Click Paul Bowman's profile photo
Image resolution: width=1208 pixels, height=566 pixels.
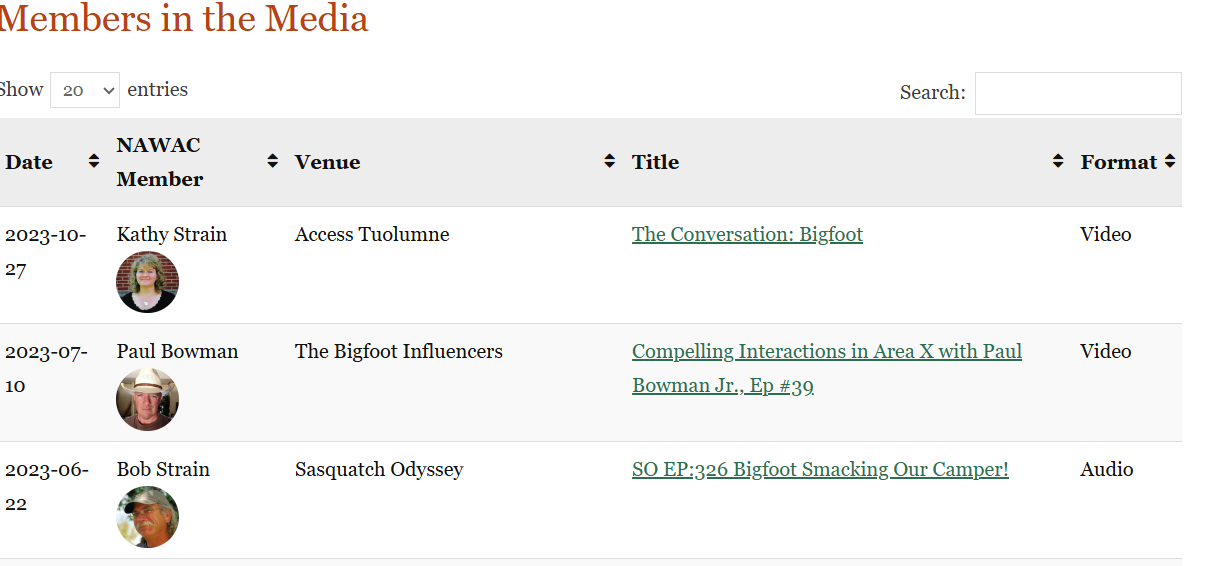148,399
